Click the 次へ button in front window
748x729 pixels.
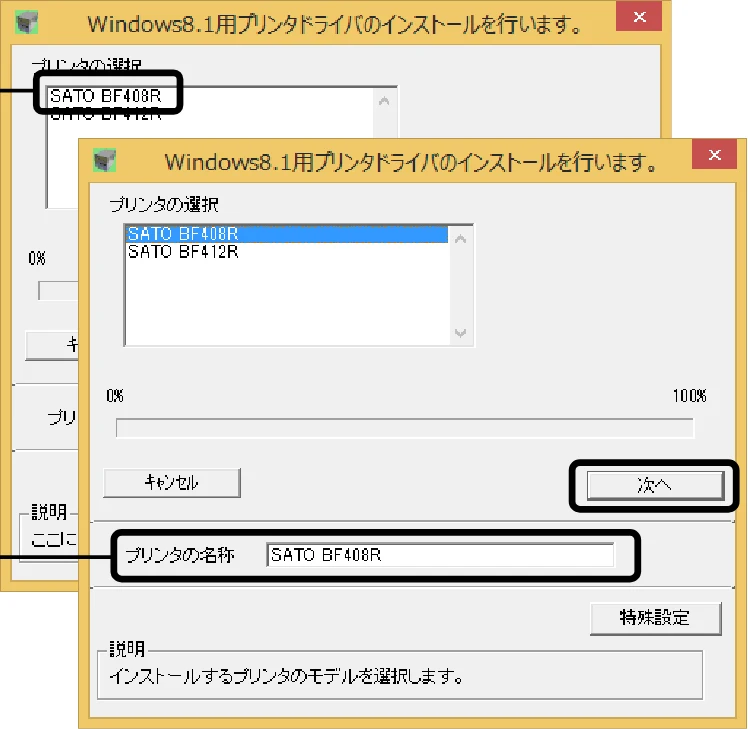(x=655, y=486)
